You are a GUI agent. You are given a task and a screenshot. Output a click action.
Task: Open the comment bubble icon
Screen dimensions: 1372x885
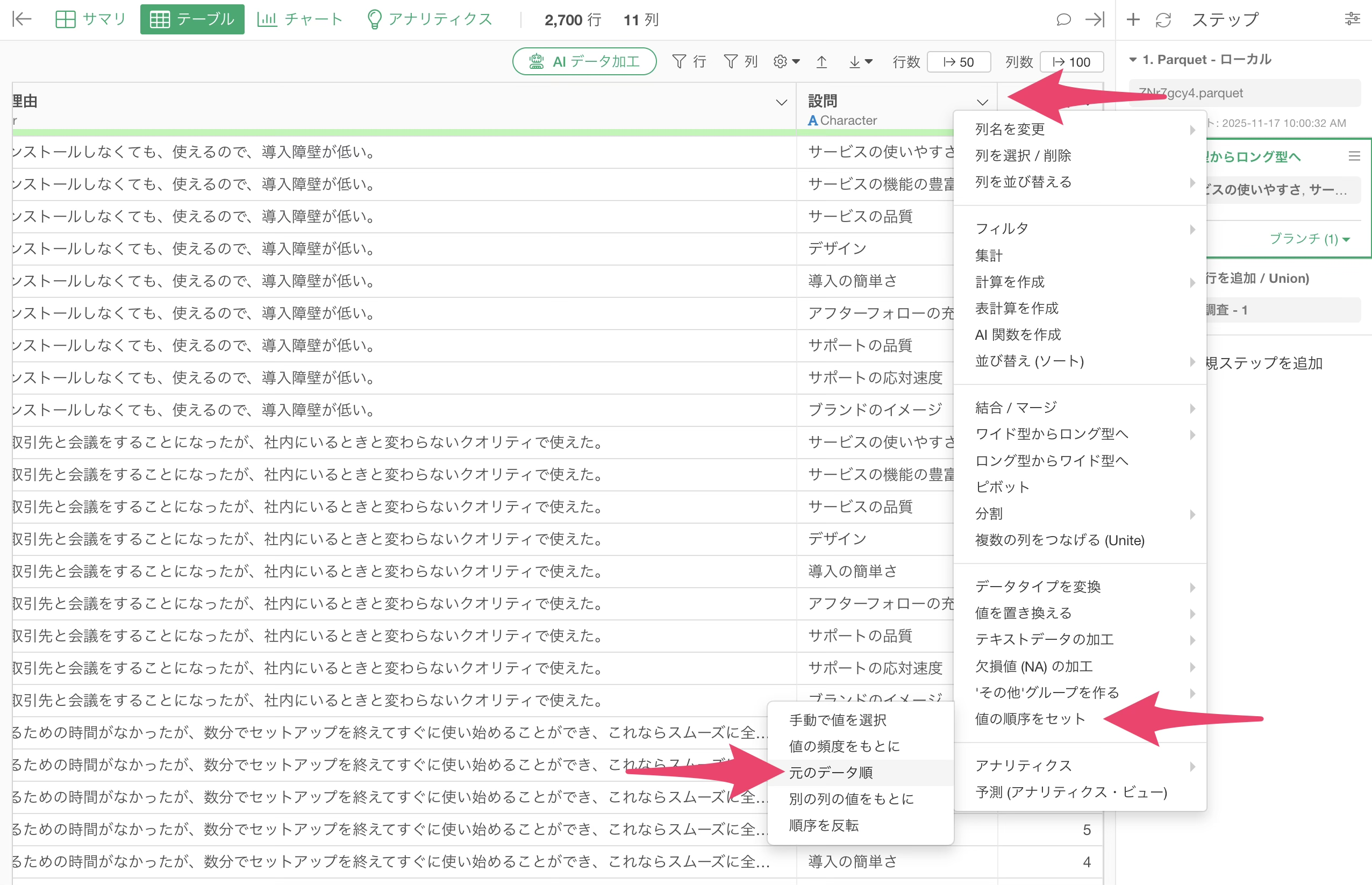pyautogui.click(x=1063, y=19)
